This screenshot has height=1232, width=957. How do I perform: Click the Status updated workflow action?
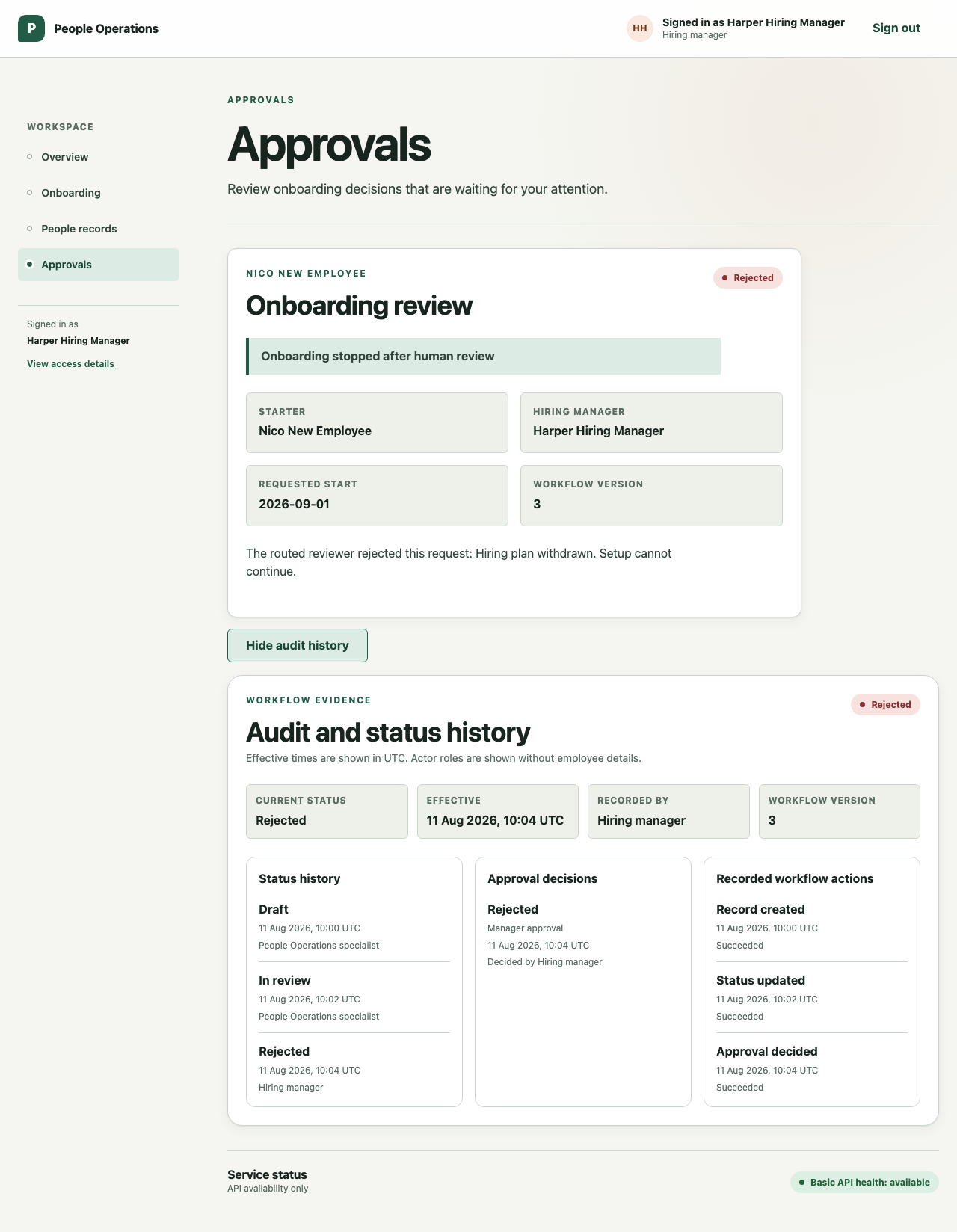coord(812,998)
